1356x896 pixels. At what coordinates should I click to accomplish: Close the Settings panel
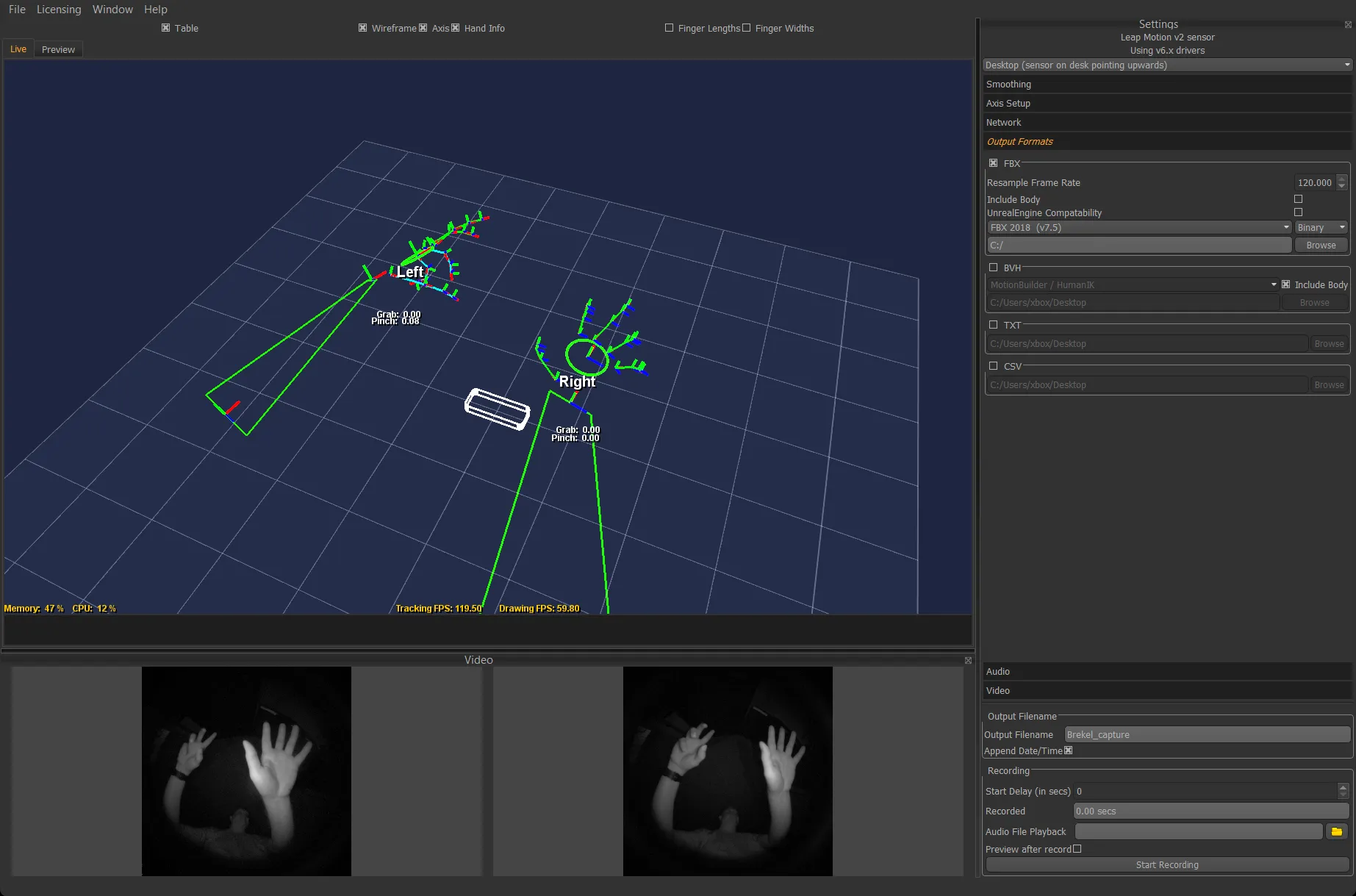point(1348,24)
